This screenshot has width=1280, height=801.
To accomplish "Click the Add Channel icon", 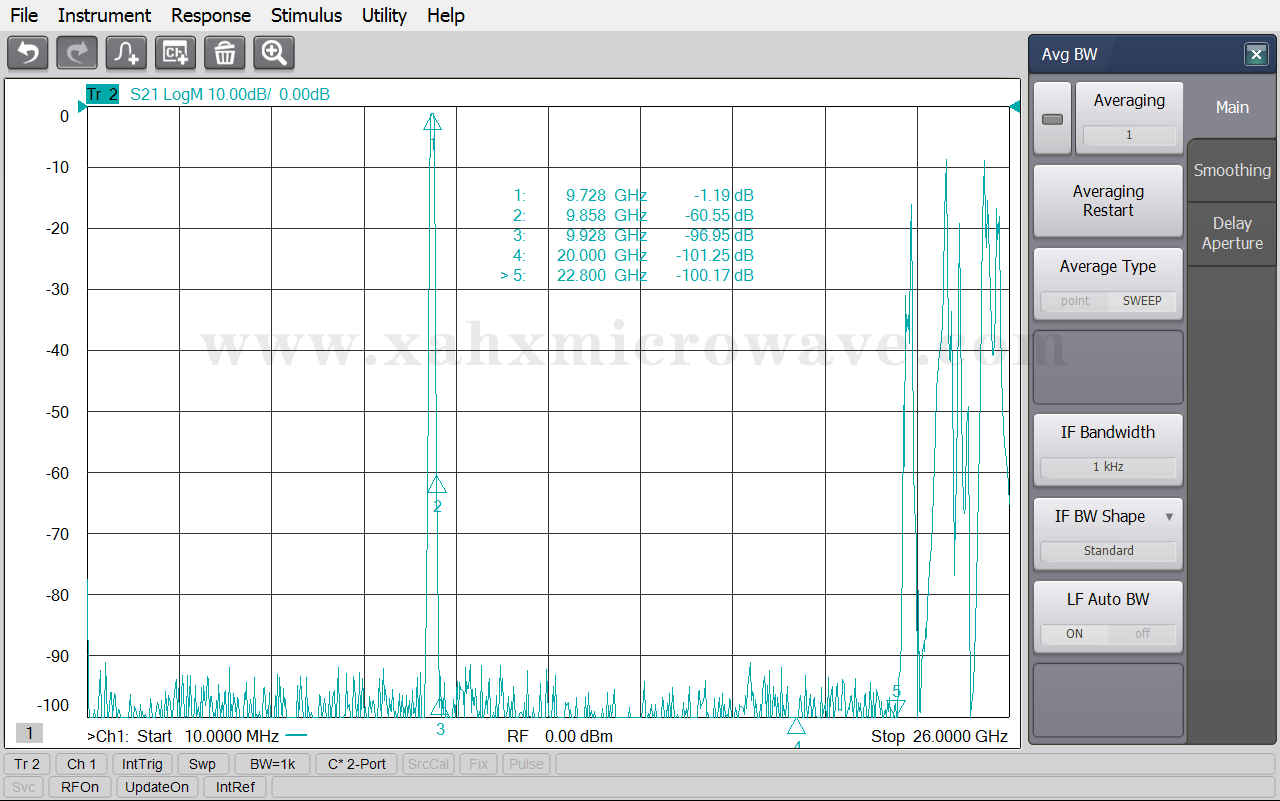I will click(175, 53).
